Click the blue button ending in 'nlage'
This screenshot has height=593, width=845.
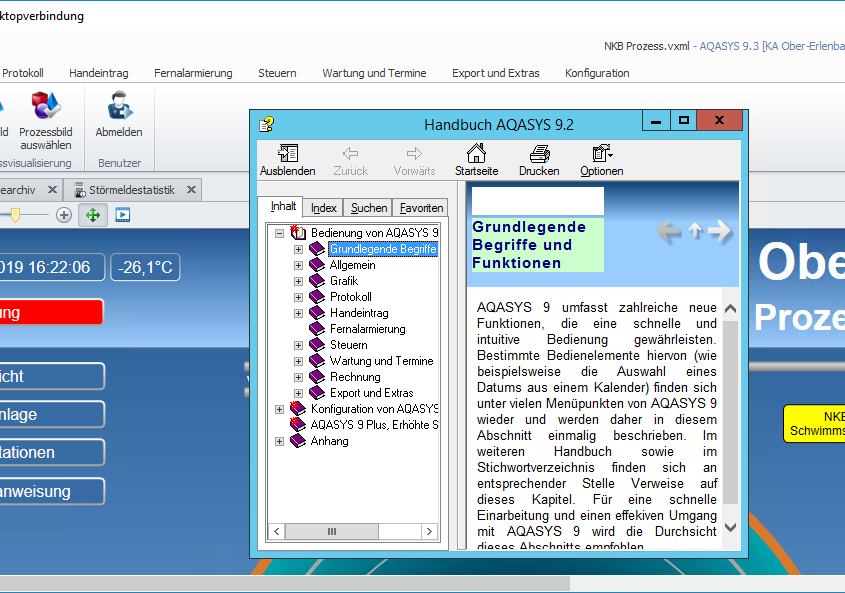pos(52,414)
